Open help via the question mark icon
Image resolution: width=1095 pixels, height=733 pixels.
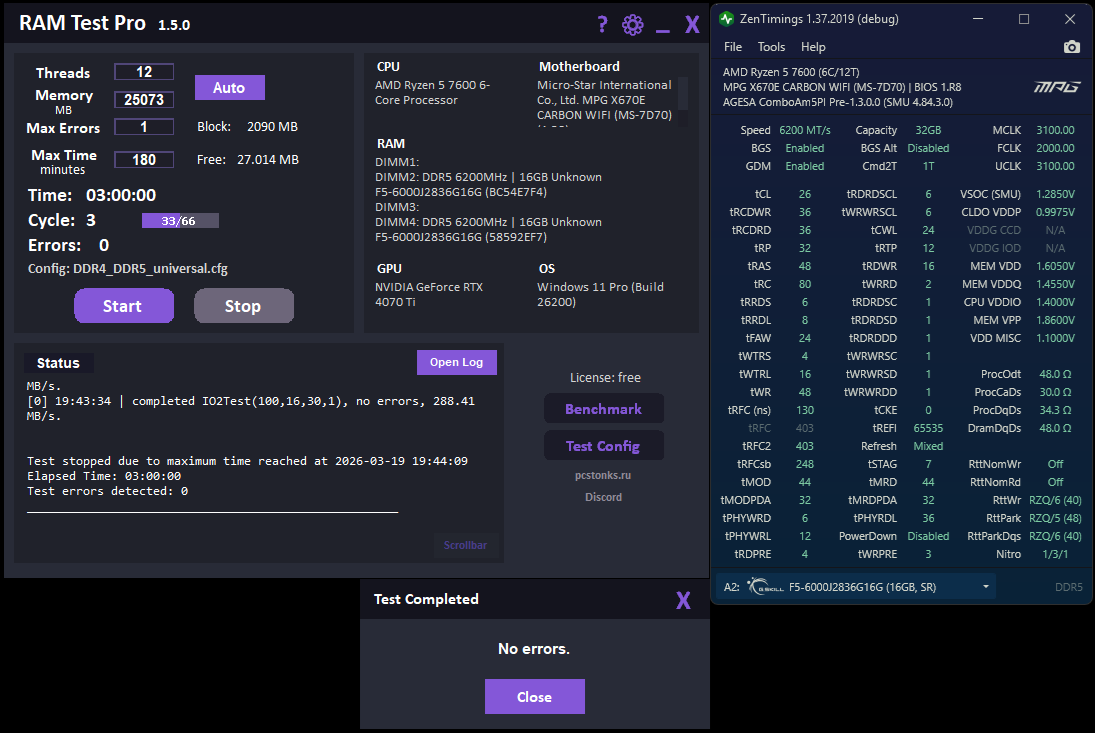603,25
